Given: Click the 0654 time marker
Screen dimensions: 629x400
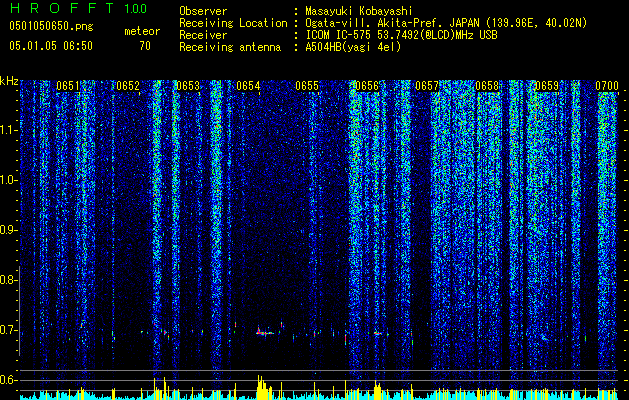Looking at the screenshot, I should pyautogui.click(x=248, y=86).
